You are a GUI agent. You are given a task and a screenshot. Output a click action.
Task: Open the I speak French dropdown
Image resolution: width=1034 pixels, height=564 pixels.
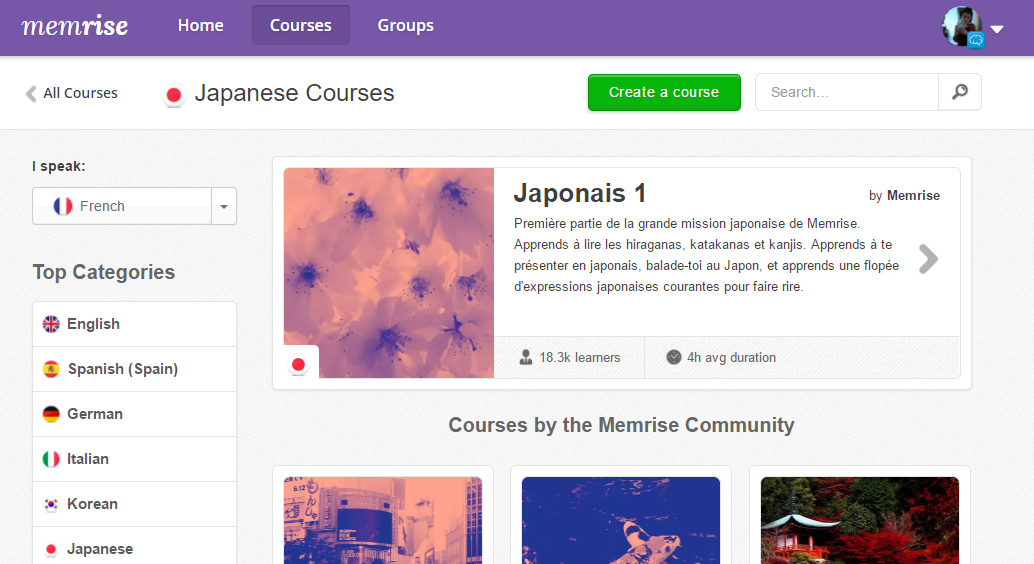click(x=135, y=206)
